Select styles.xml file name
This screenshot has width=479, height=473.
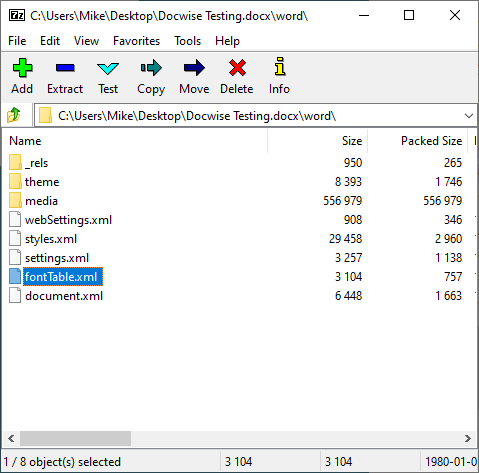pyautogui.click(x=51, y=239)
